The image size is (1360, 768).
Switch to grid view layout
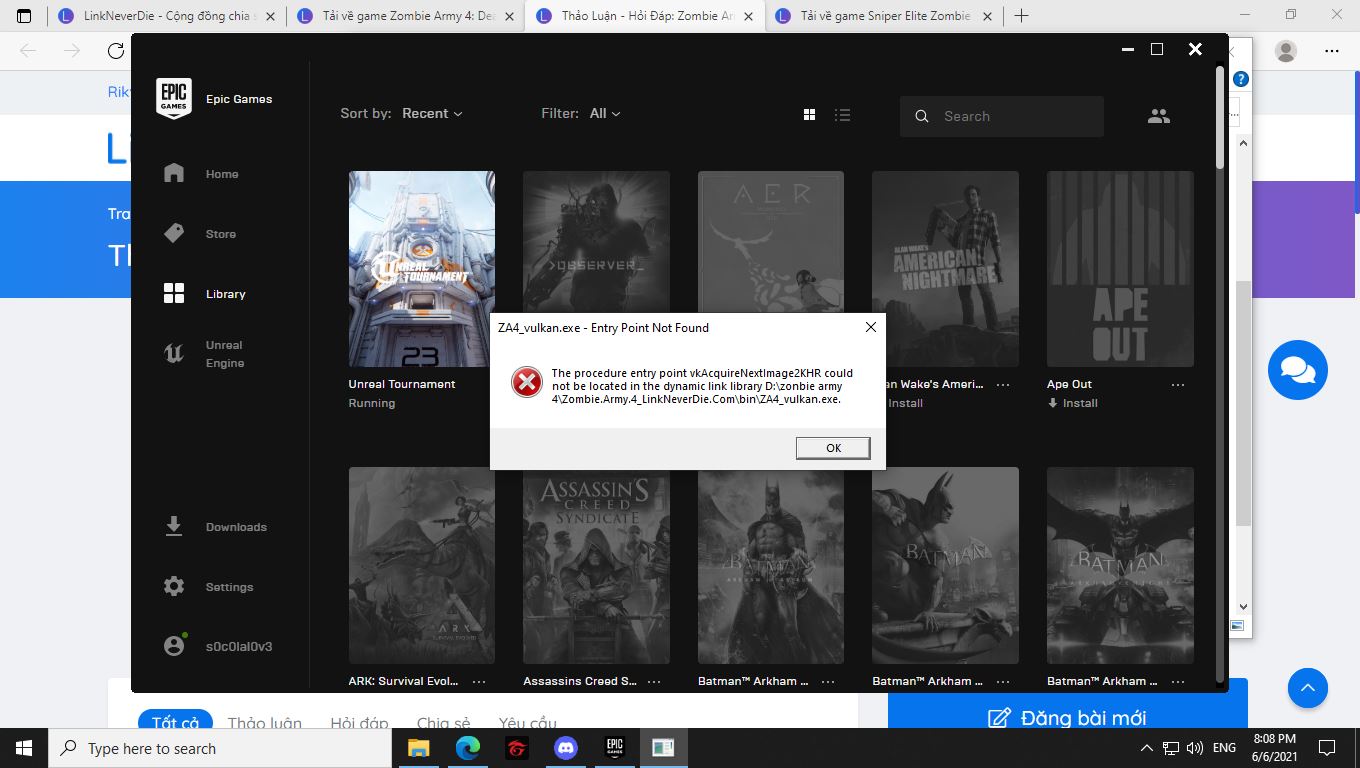pos(810,115)
